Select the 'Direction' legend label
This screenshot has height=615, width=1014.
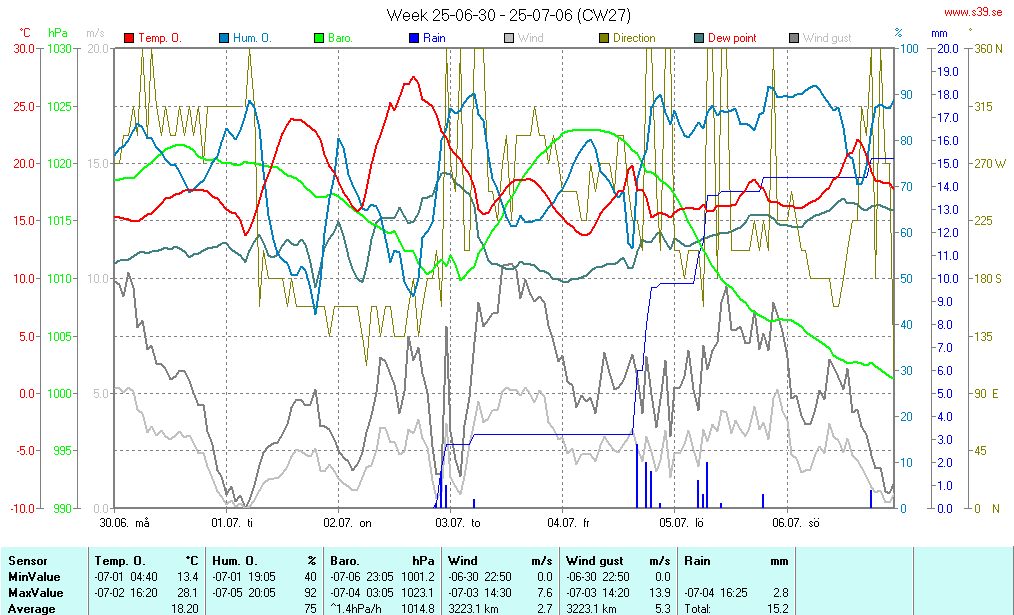[x=634, y=38]
